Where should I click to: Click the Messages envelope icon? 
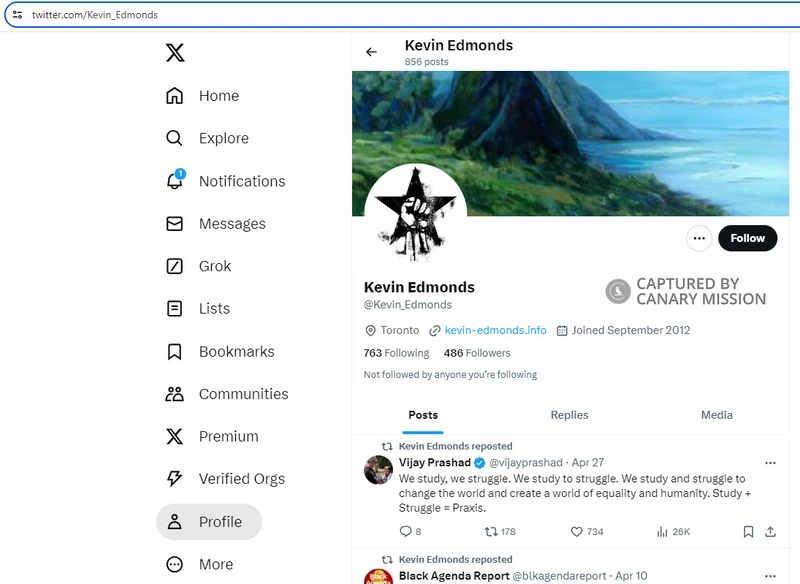[x=174, y=223]
